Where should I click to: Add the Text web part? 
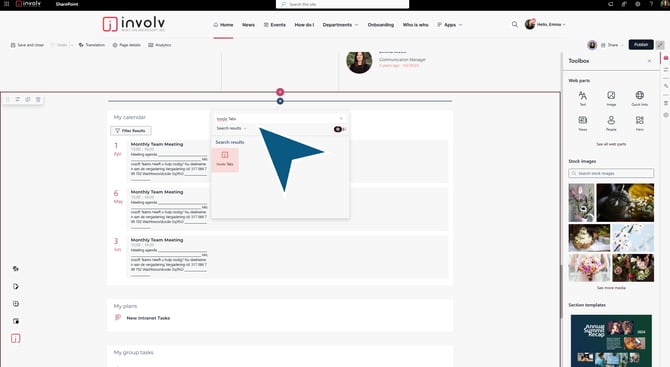point(582,98)
